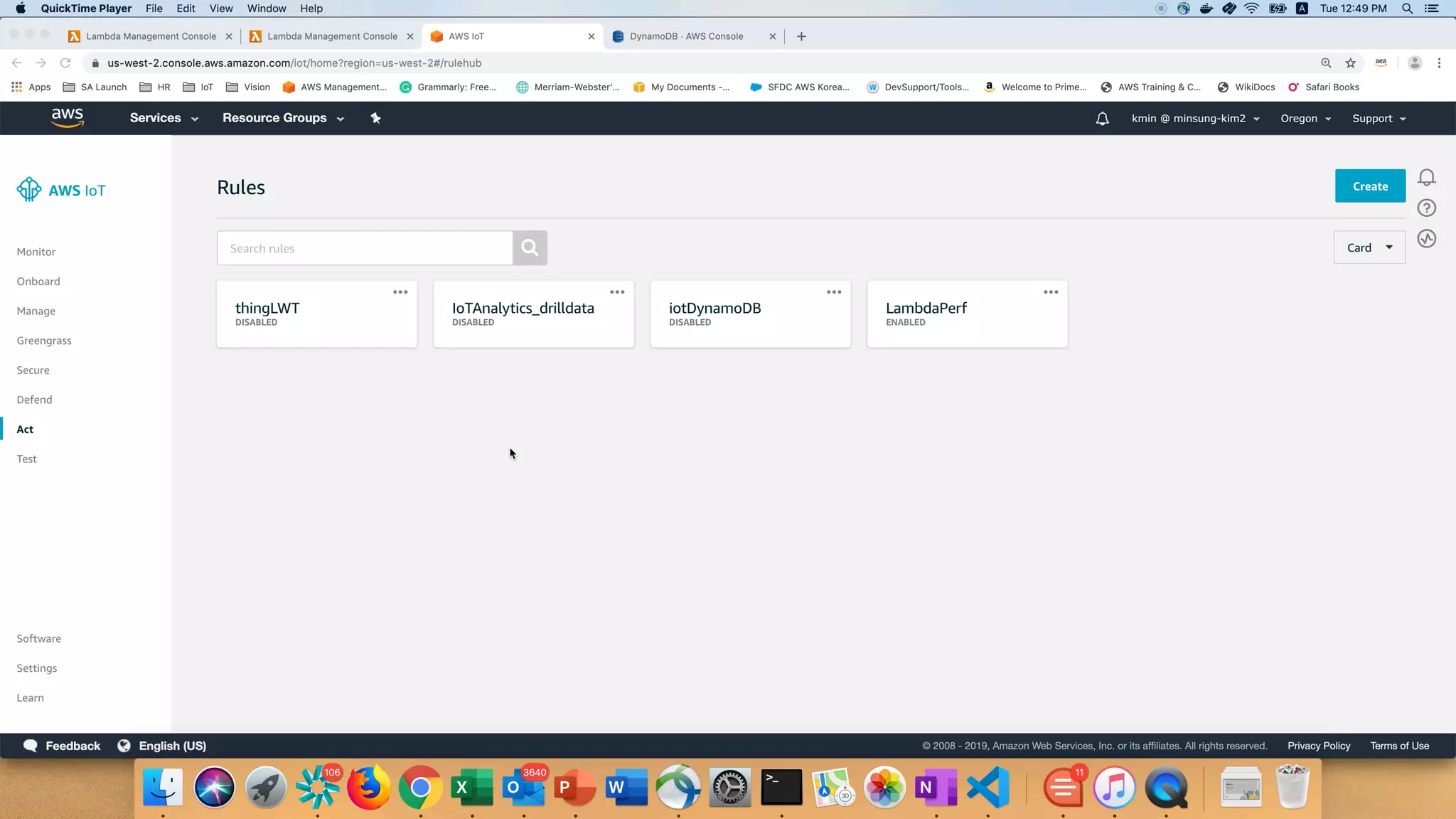Screen dimensions: 1456x819
Task: Click the AWS logo home icon
Action: click(68, 118)
